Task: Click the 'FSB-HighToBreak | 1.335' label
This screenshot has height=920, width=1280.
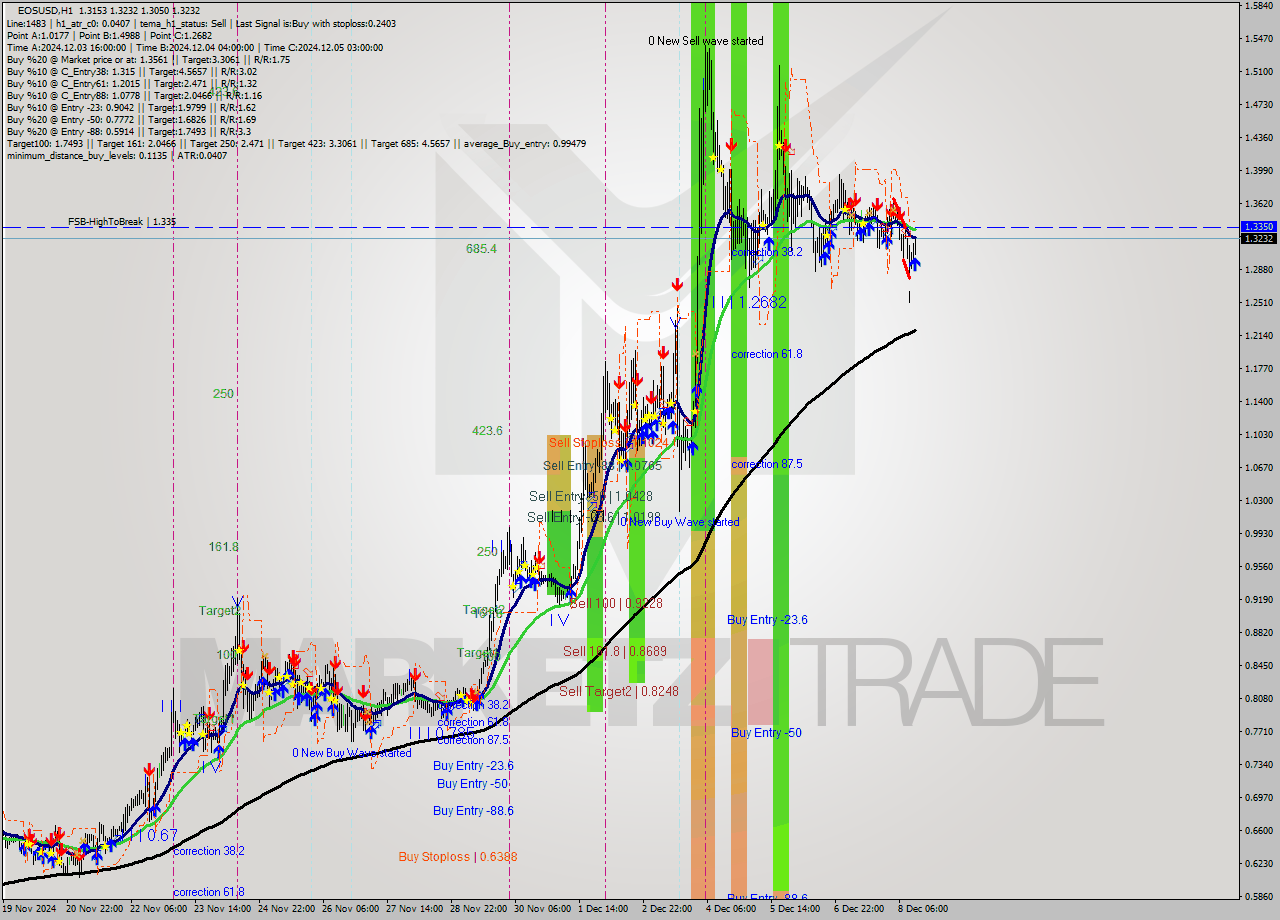Action: tap(121, 221)
